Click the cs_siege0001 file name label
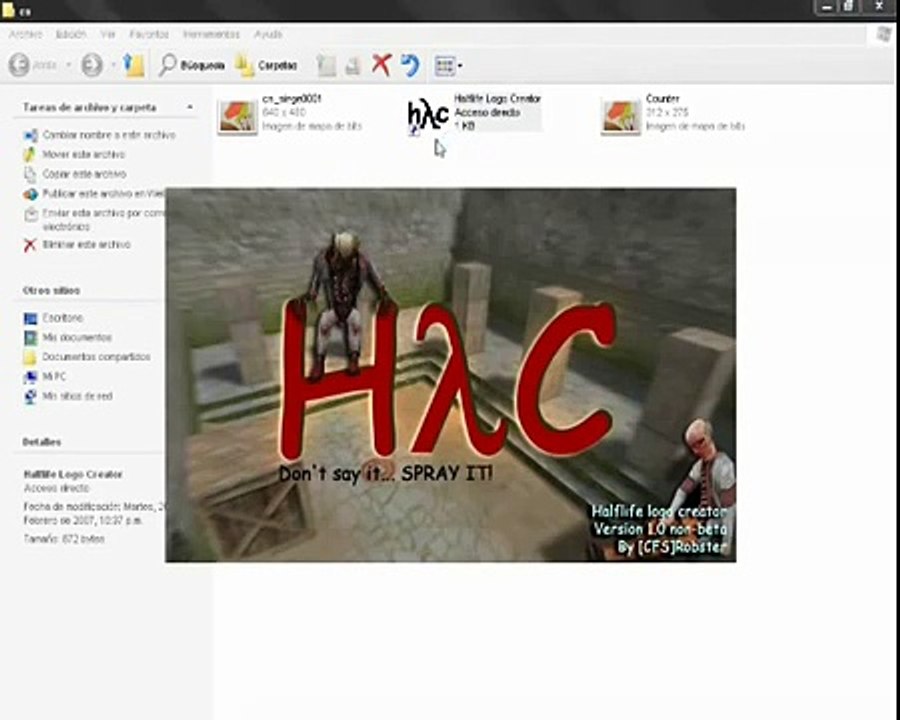 [292, 99]
